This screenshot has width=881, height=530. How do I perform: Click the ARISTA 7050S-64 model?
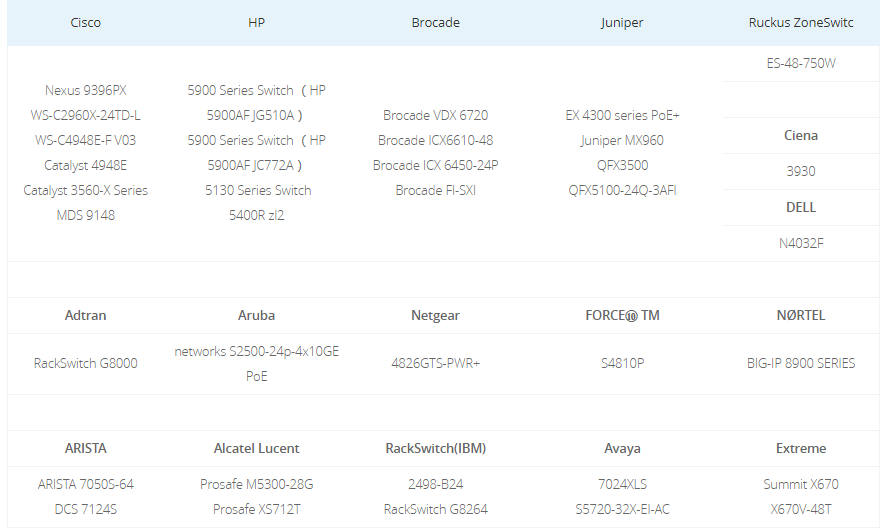86,484
